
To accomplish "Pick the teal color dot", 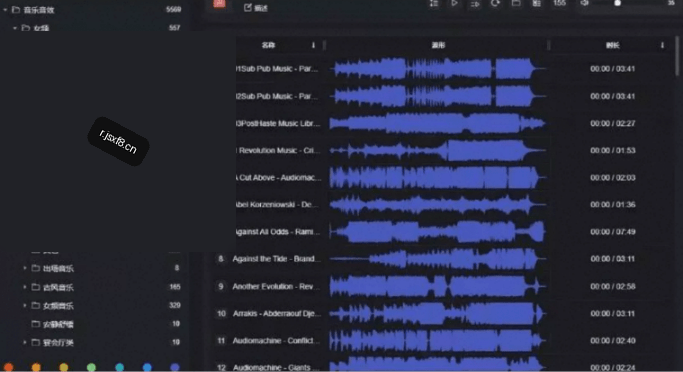I will (119, 368).
